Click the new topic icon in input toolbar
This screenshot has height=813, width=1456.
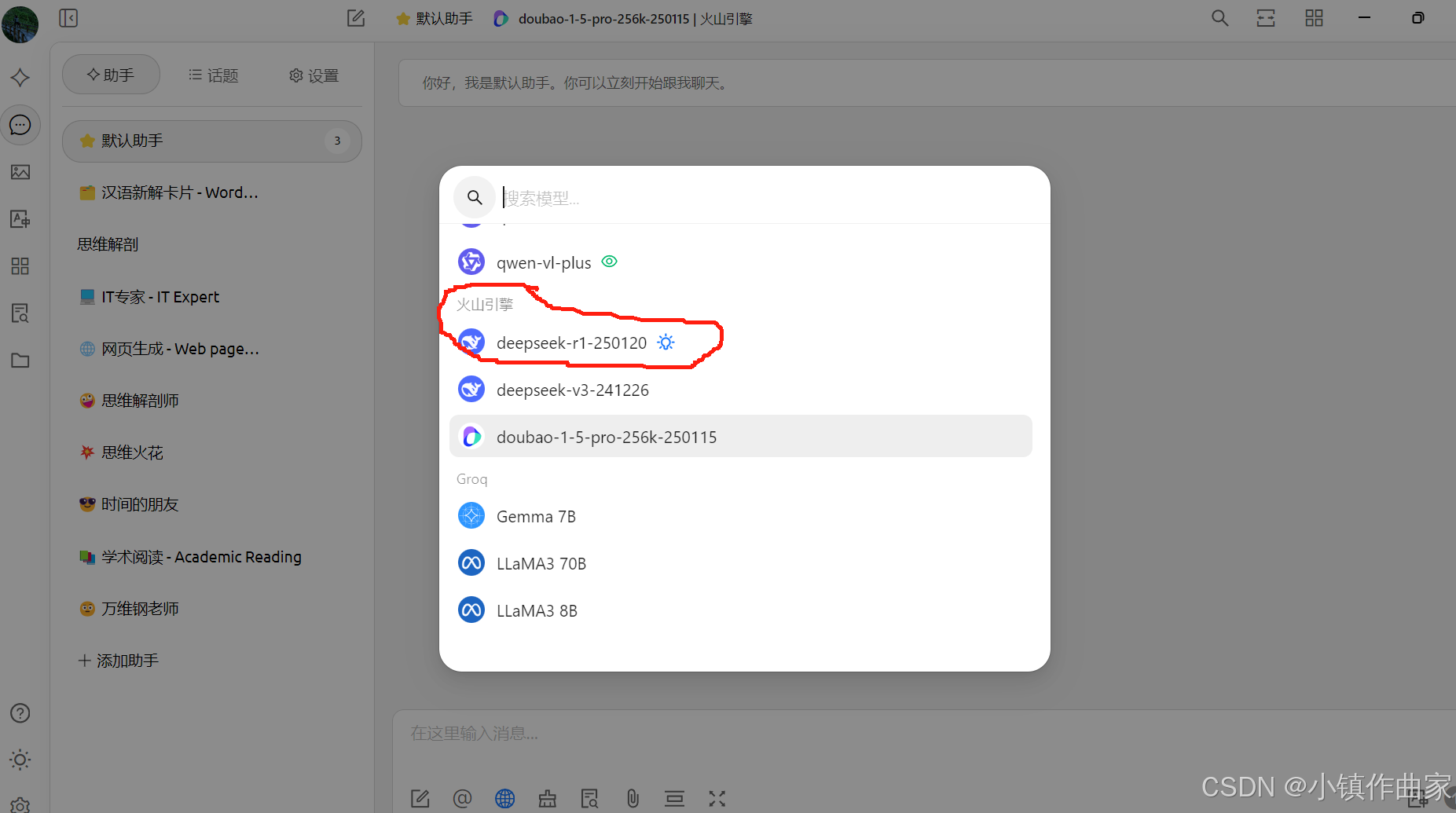click(x=420, y=799)
